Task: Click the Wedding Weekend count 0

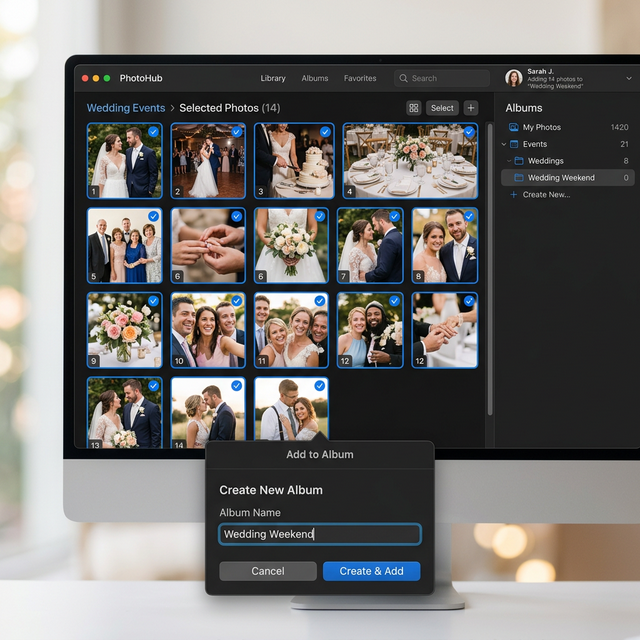Action: [x=626, y=178]
